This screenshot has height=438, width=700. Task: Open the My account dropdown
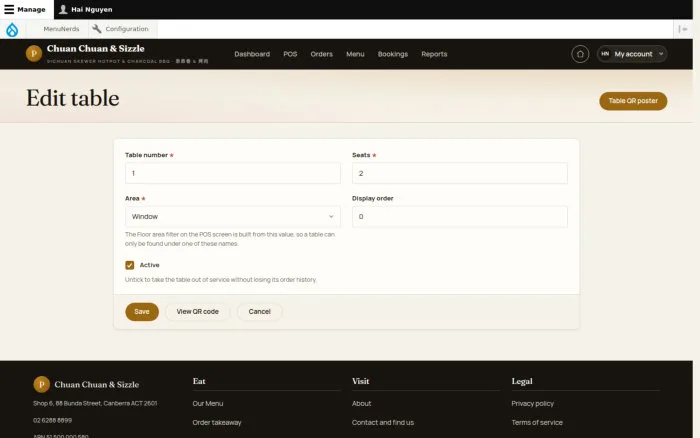click(632, 54)
